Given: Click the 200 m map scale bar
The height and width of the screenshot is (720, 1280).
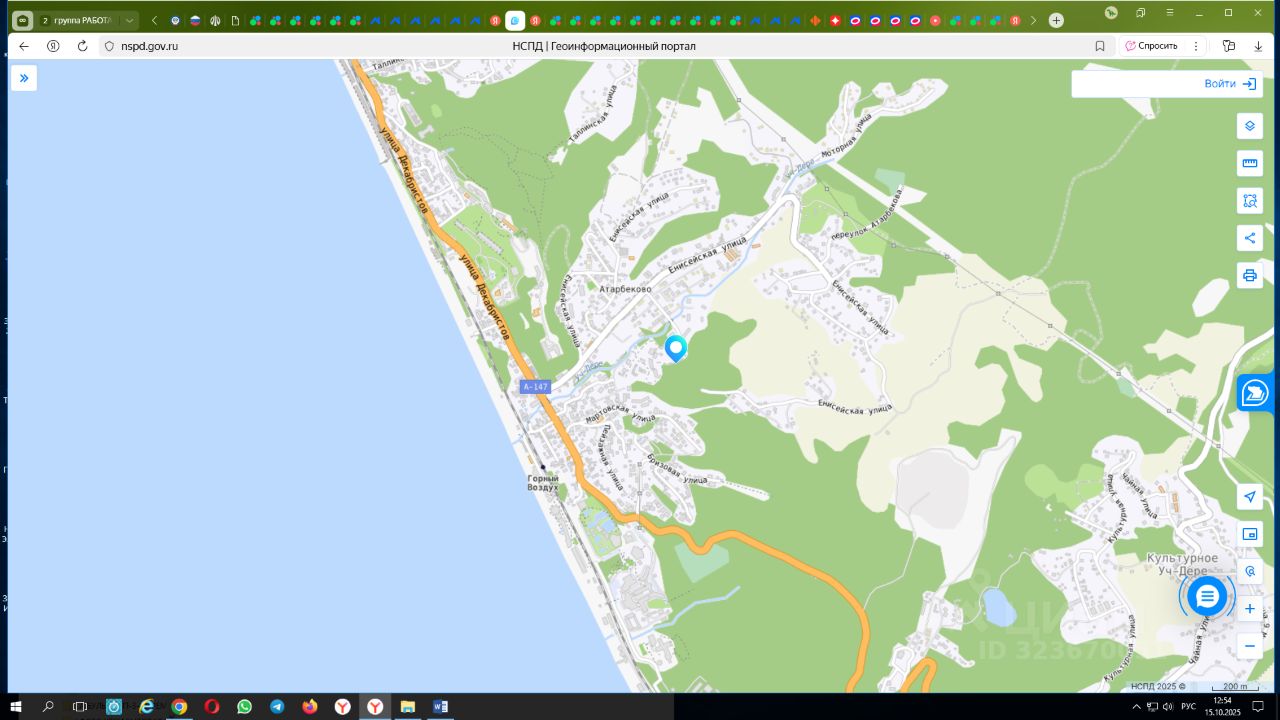Looking at the screenshot, I should 1234,687.
